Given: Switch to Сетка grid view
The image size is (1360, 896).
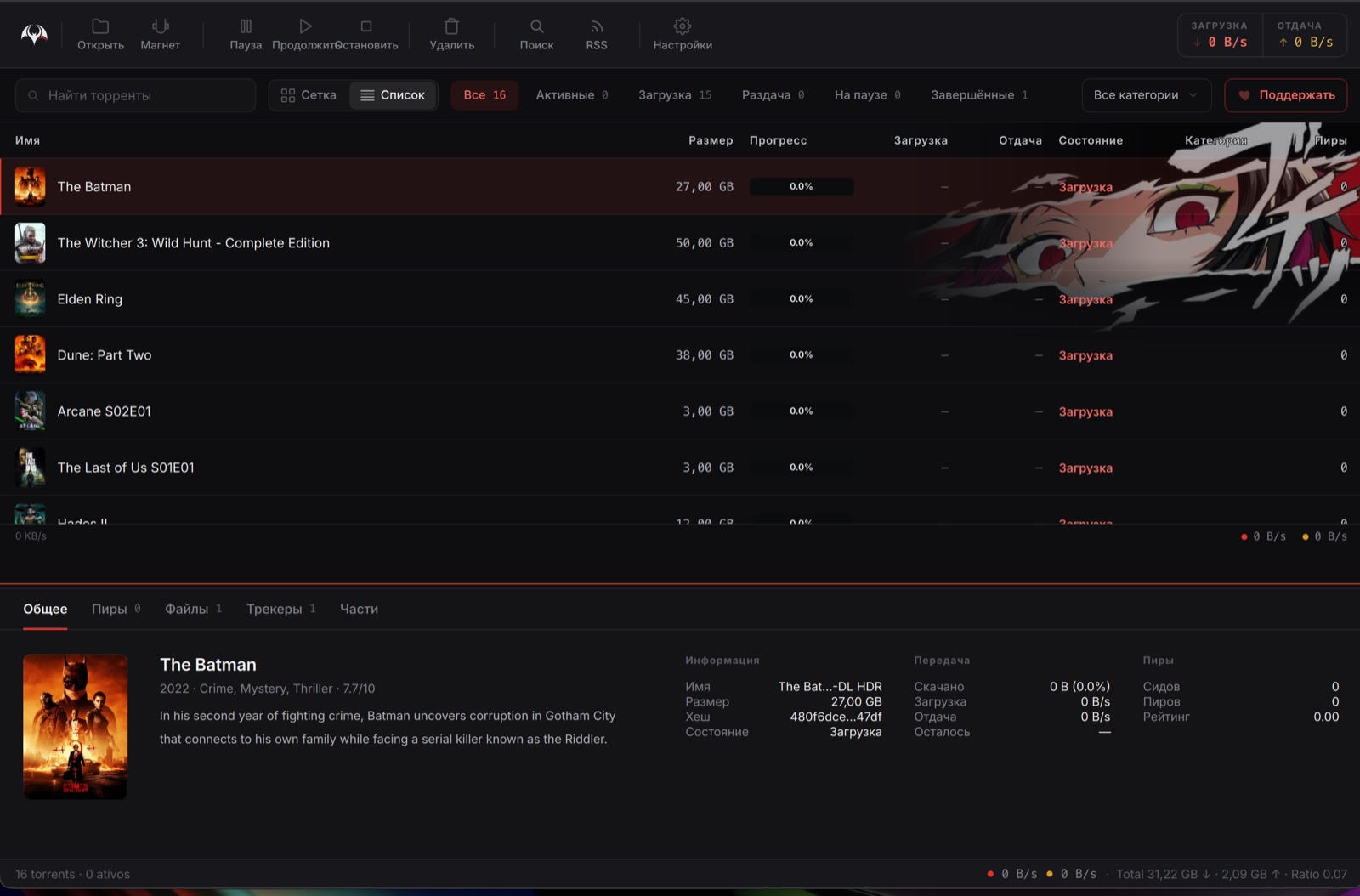Looking at the screenshot, I should (309, 95).
